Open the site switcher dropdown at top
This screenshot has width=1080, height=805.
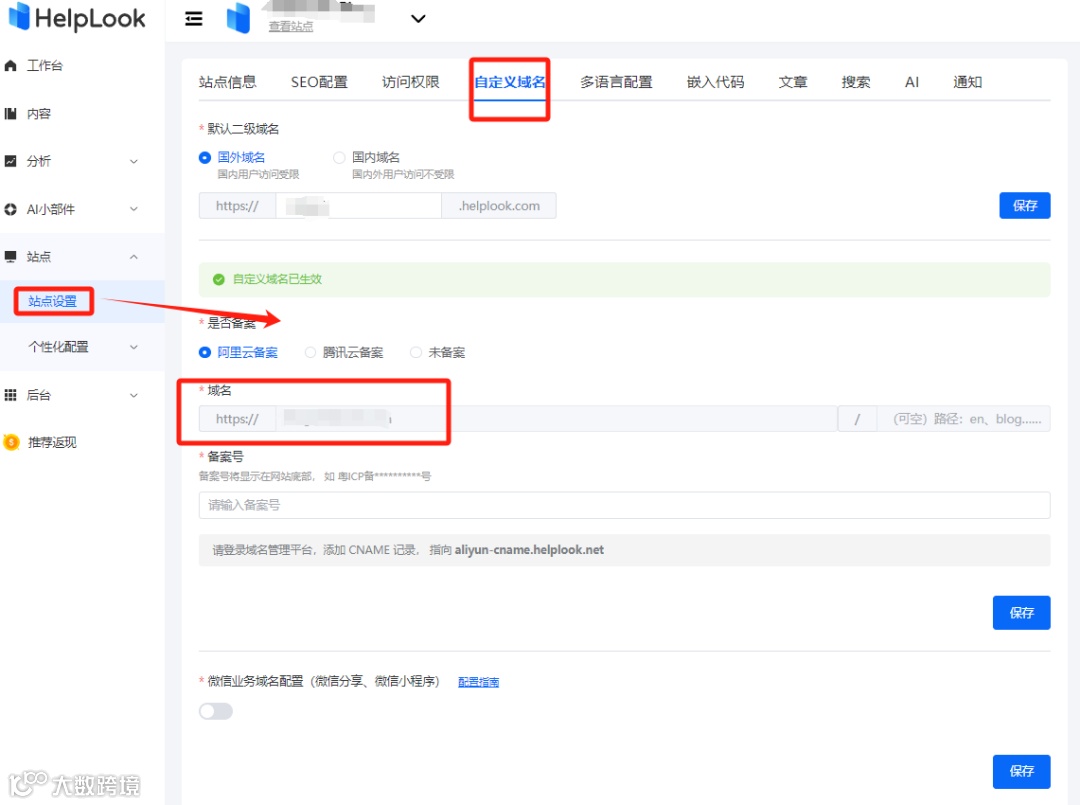pyautogui.click(x=418, y=18)
